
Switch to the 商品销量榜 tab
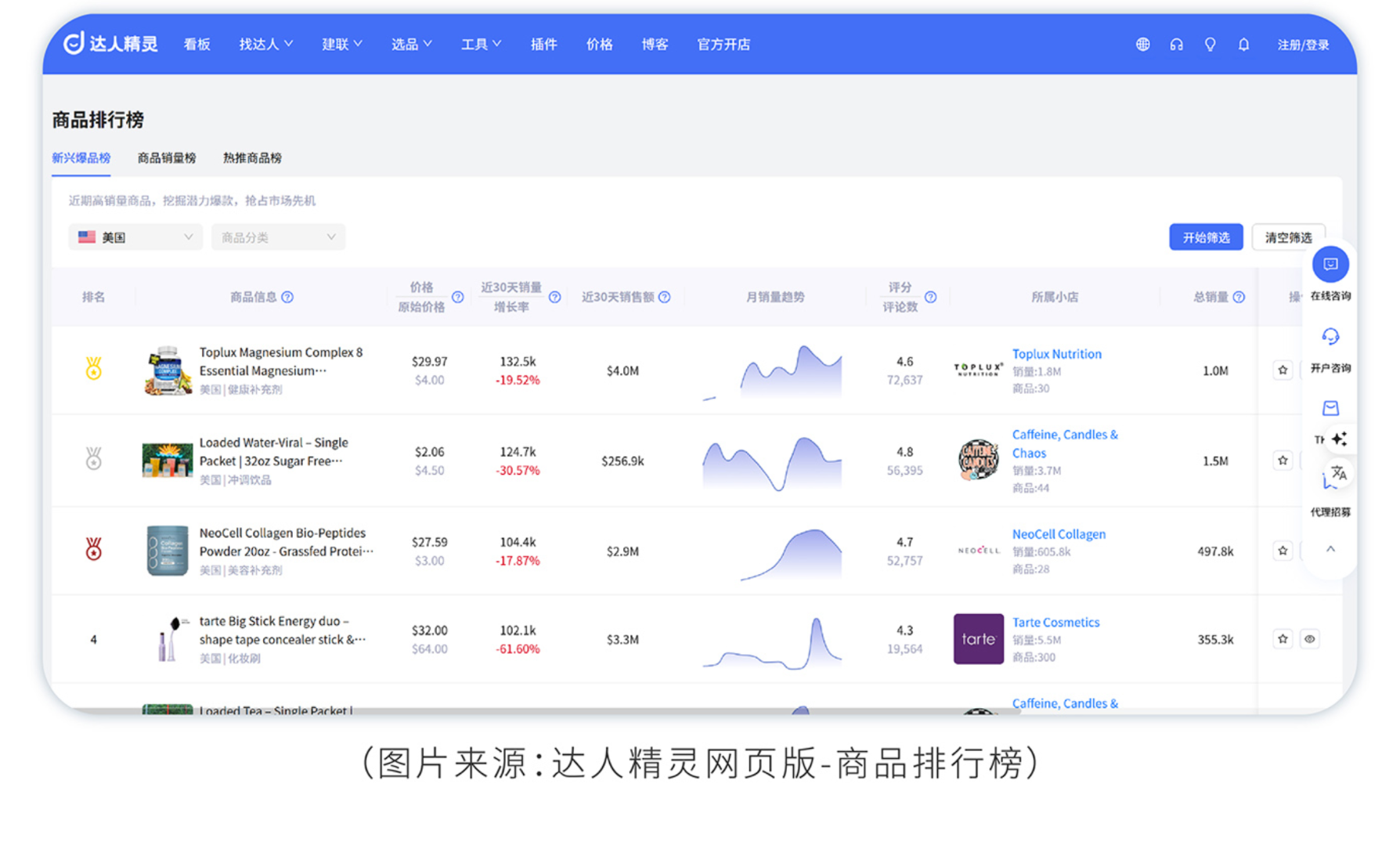(x=166, y=158)
